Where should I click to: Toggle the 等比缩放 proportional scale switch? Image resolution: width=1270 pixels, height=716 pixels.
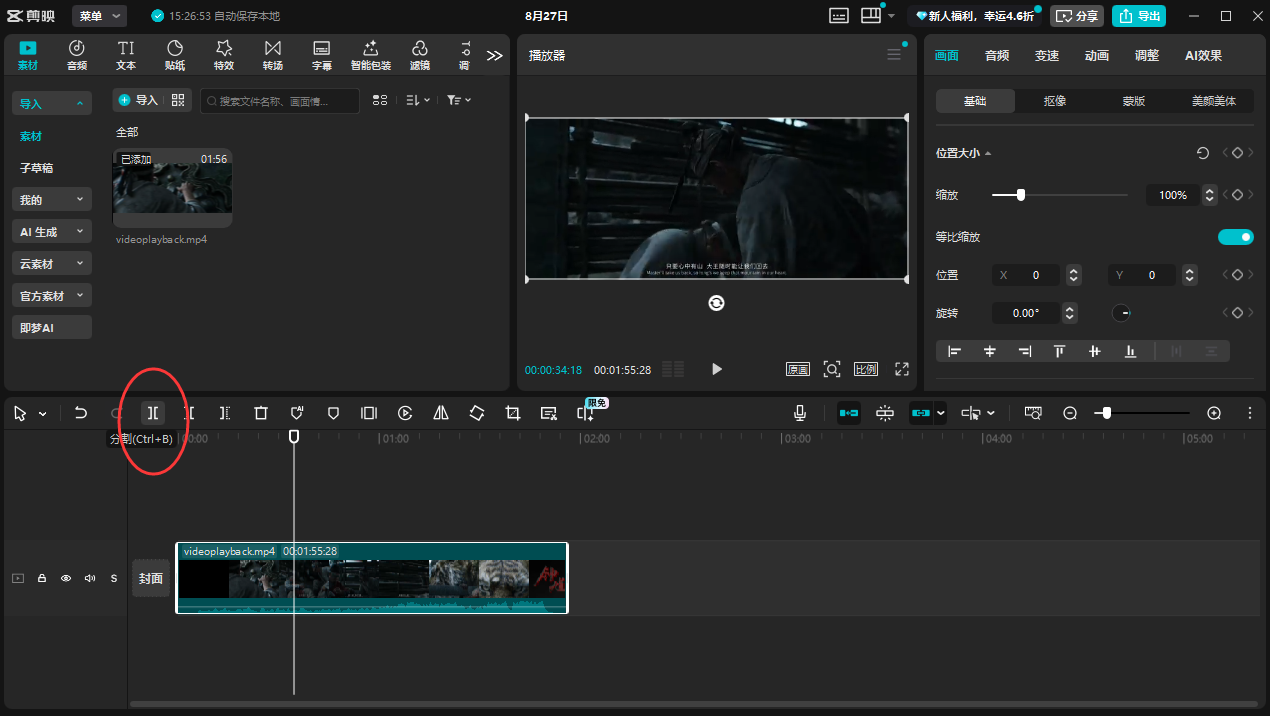pos(1235,237)
